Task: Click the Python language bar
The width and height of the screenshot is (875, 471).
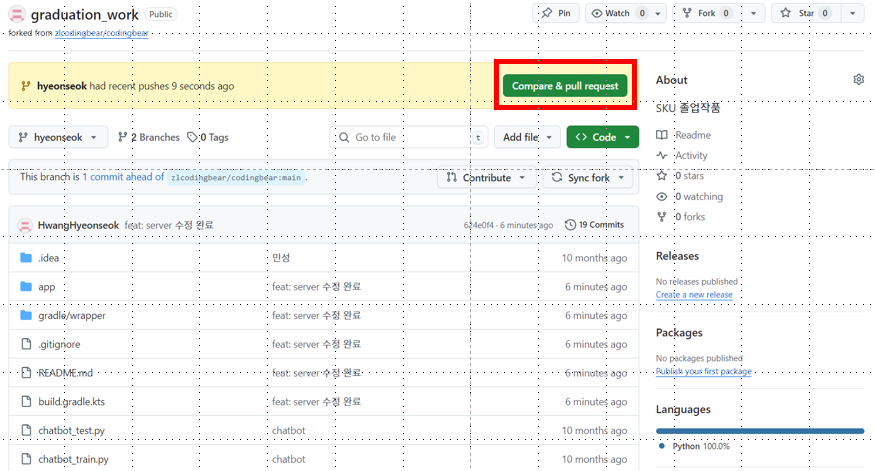Action: tap(760, 431)
